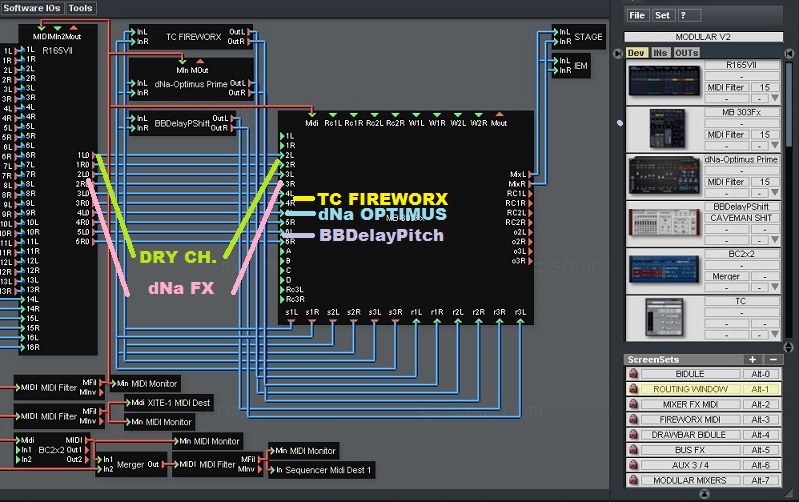Open the TC device thumbnail
The height and width of the screenshot is (502, 799).
click(x=664, y=317)
